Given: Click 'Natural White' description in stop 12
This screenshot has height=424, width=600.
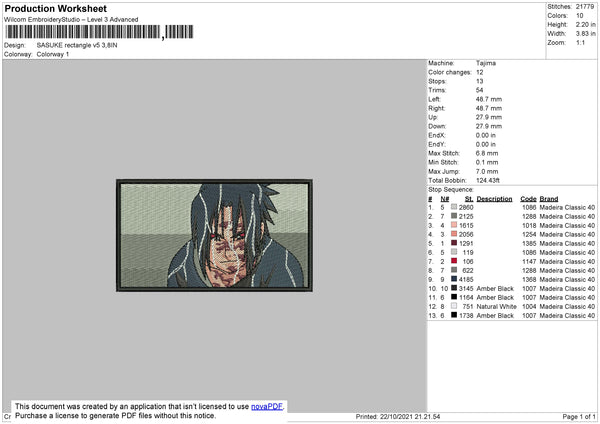Looking at the screenshot, I should pos(497,307).
